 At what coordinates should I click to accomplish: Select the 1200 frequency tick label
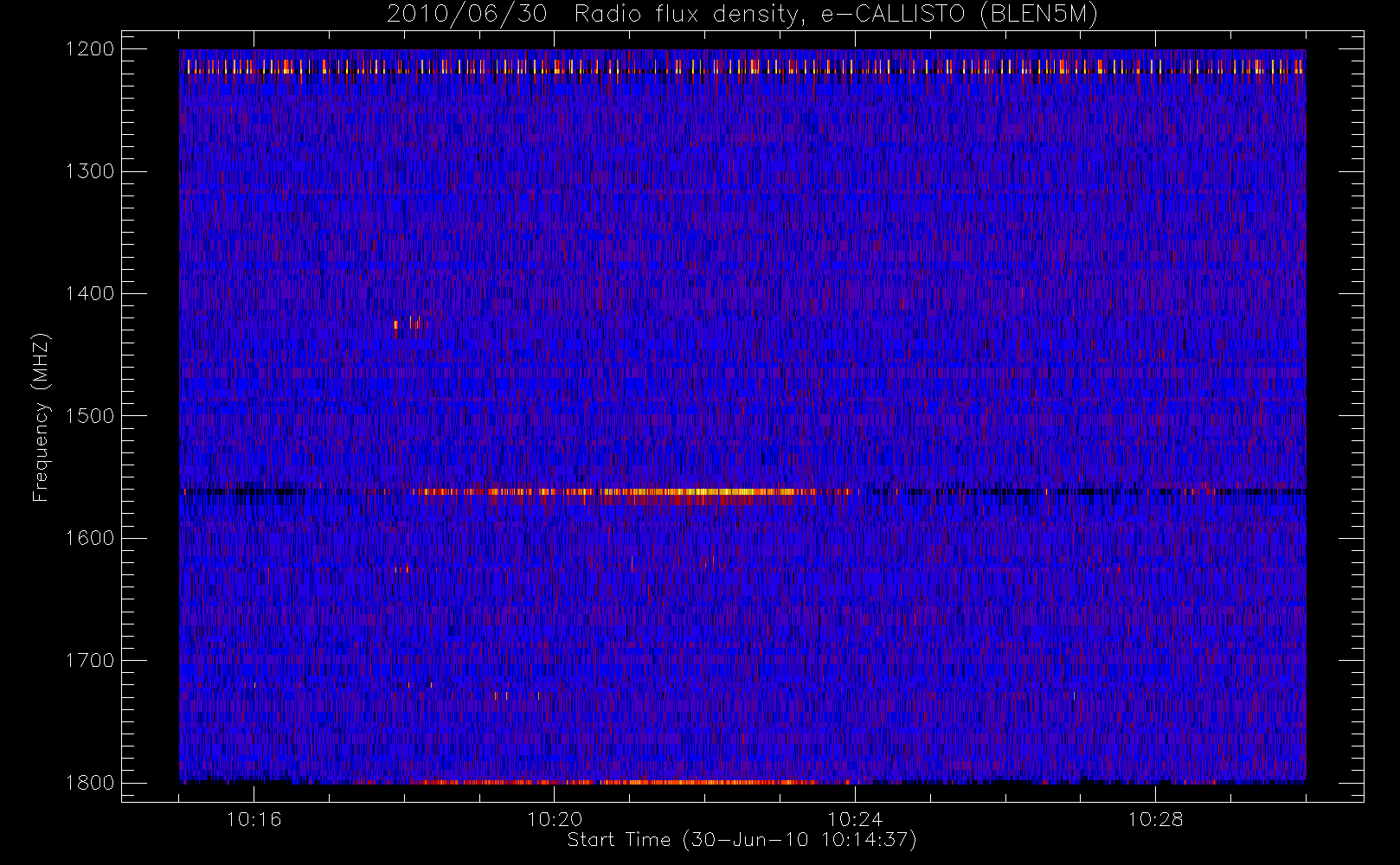(90, 49)
